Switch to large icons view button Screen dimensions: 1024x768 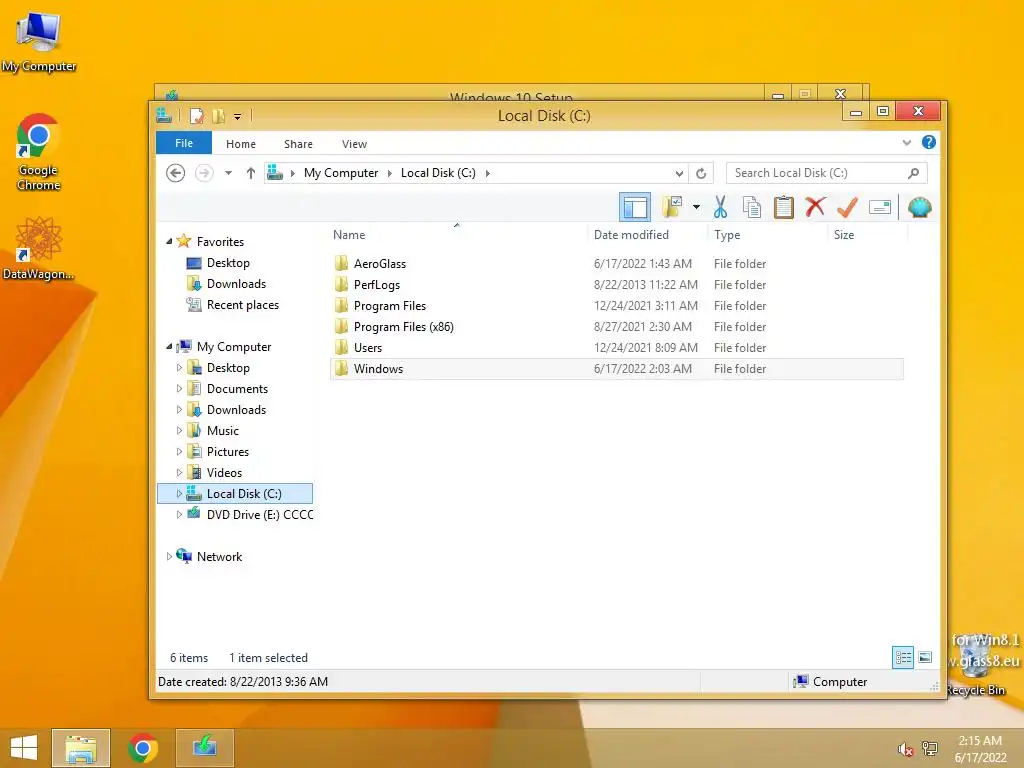pos(925,658)
